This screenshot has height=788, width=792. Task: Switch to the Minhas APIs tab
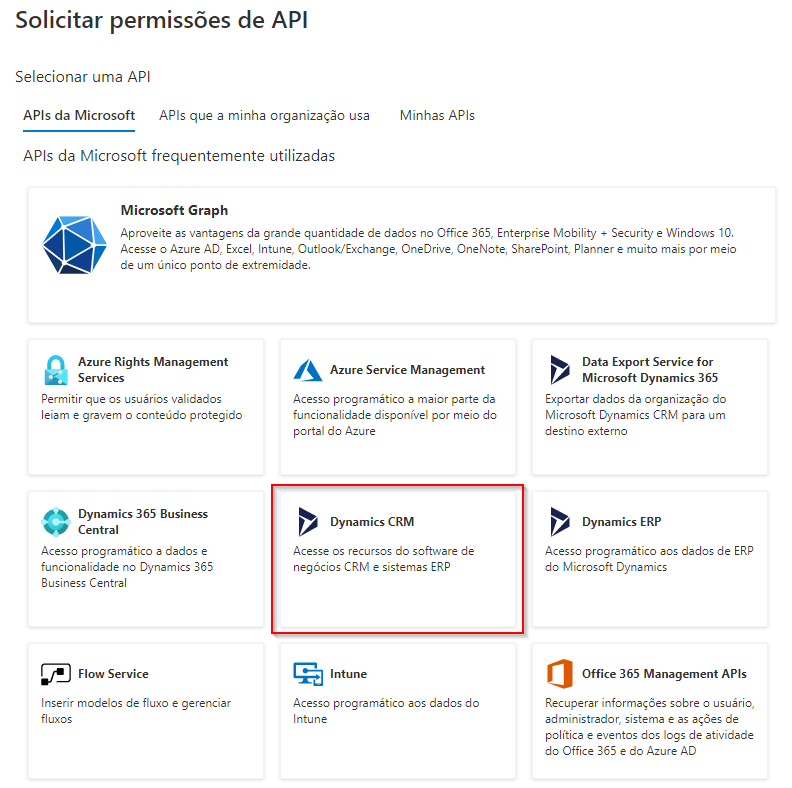[437, 116]
